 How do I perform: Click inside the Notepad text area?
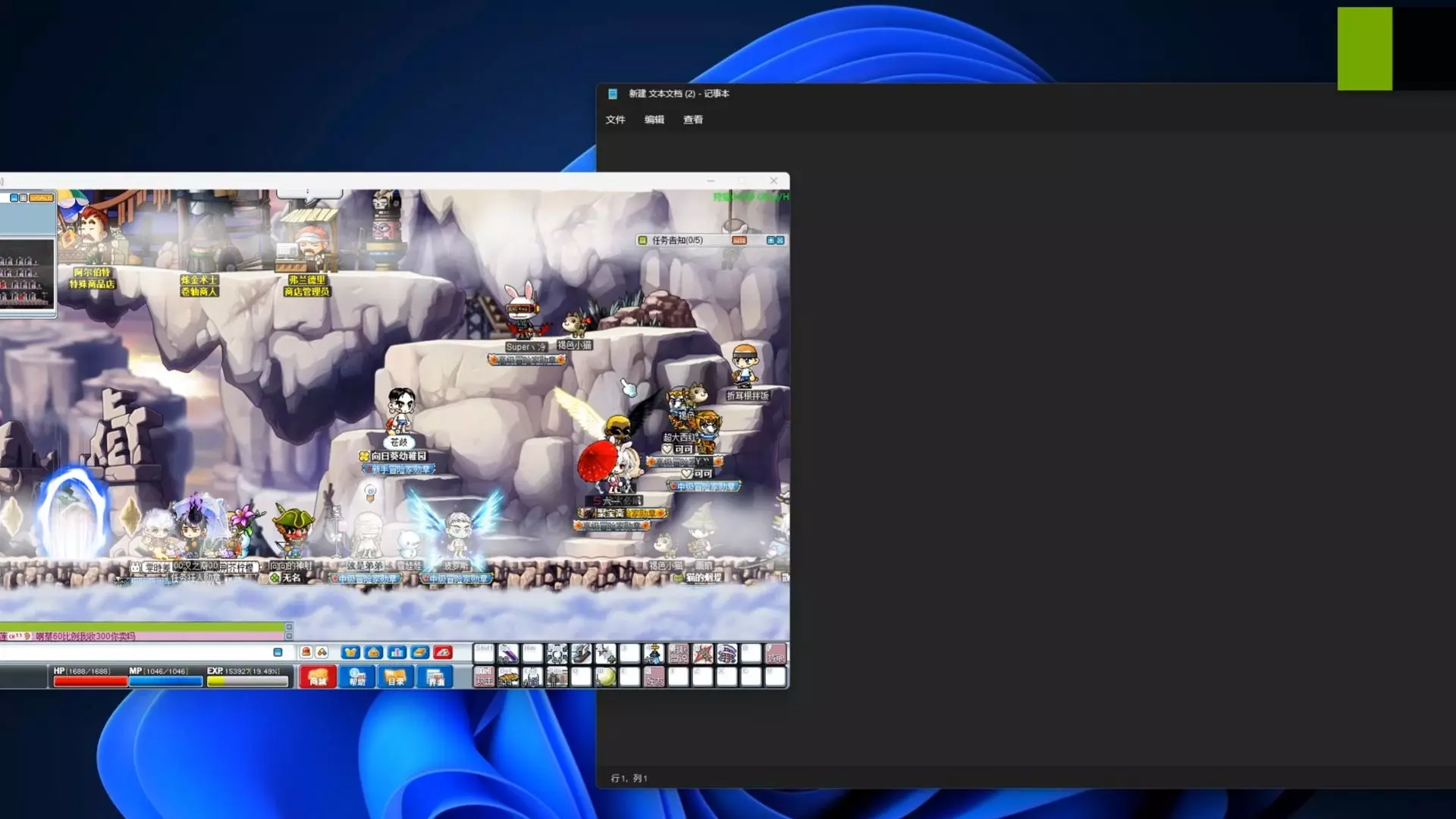tap(1025, 447)
